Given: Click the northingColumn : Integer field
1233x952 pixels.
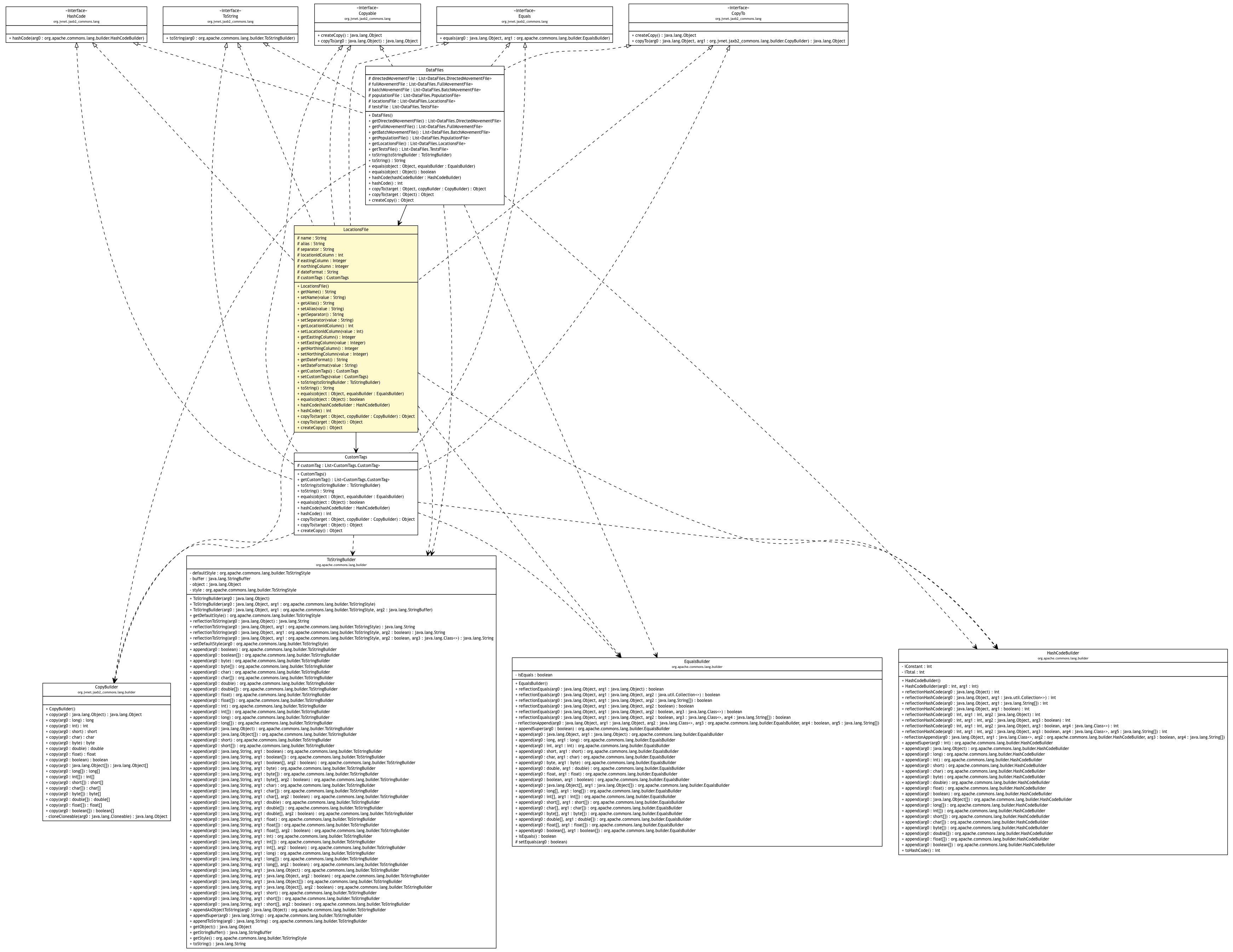Looking at the screenshot, I should pos(323,266).
